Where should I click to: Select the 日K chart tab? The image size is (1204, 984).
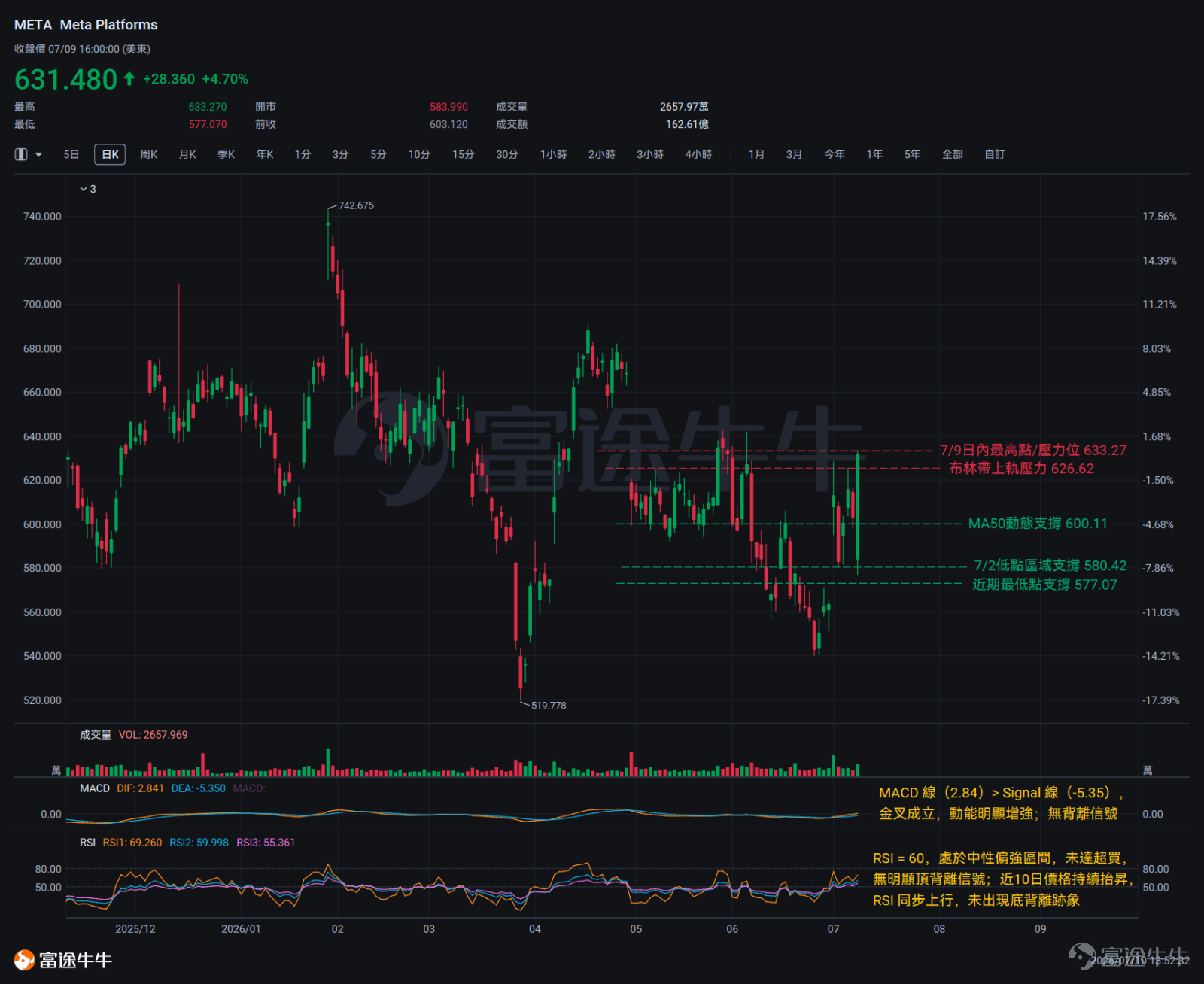(x=110, y=154)
